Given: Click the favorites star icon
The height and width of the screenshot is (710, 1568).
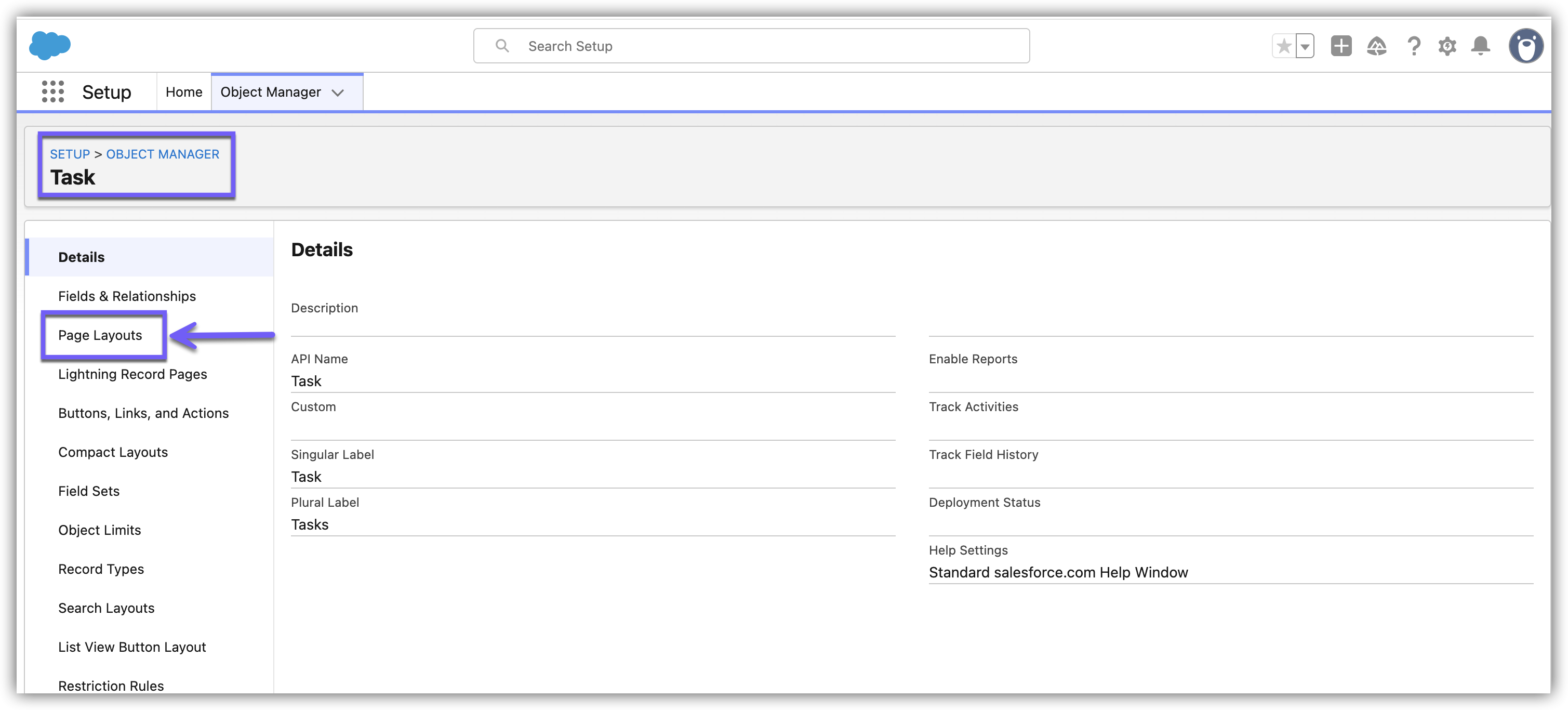Looking at the screenshot, I should 1284,46.
